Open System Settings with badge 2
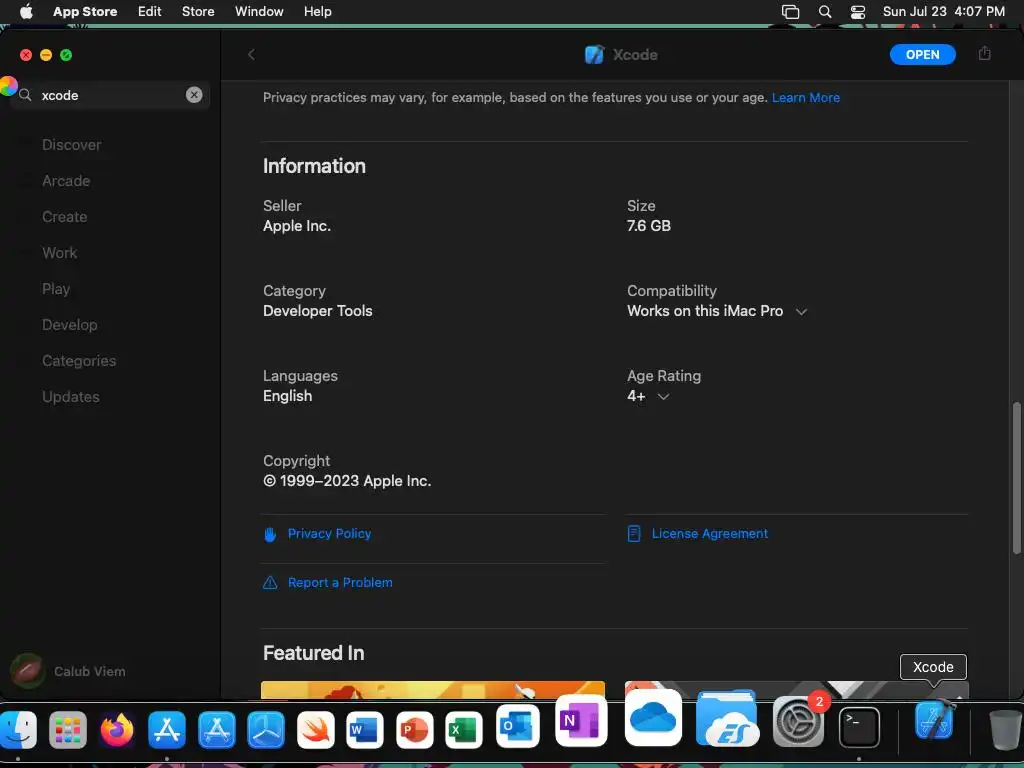The image size is (1024, 768). click(797, 722)
